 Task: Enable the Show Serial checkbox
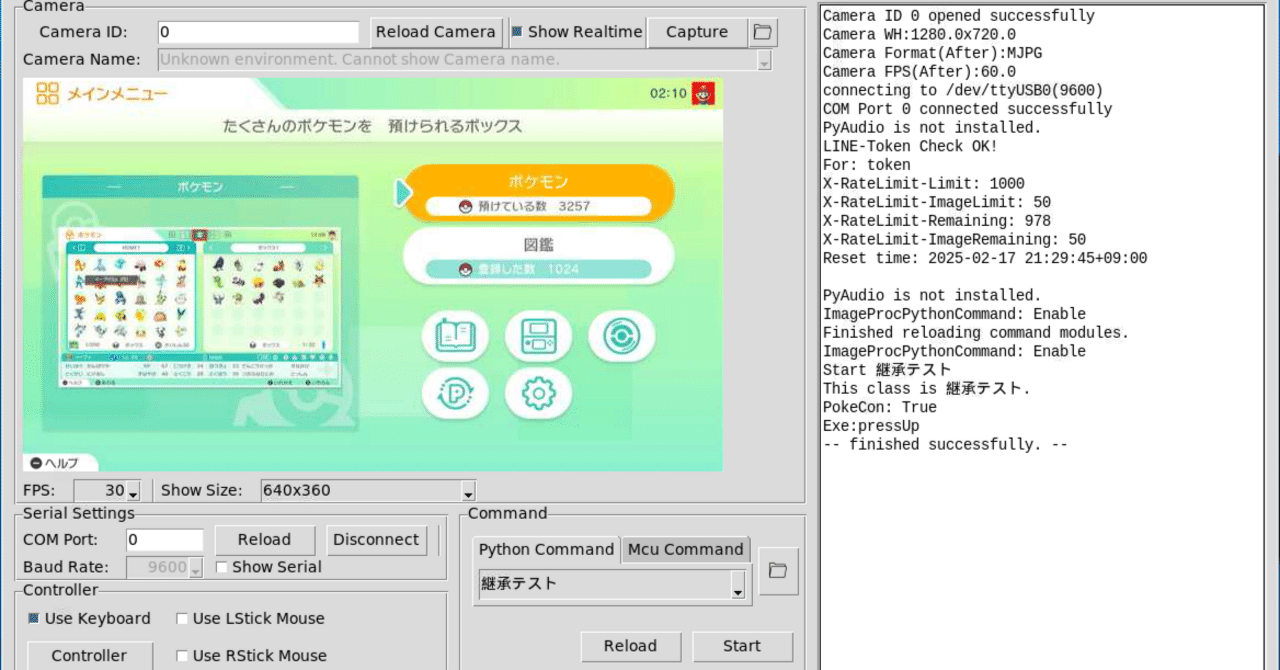tap(221, 566)
